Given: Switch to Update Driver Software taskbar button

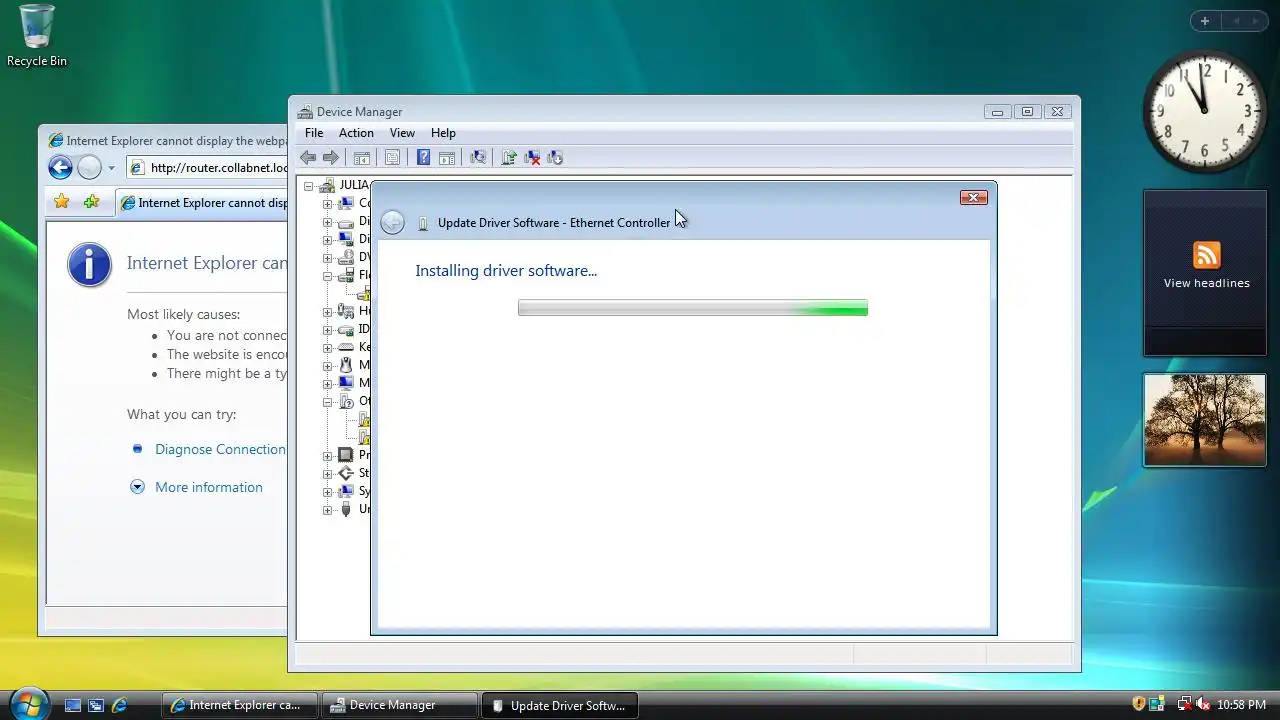Looking at the screenshot, I should (x=559, y=705).
